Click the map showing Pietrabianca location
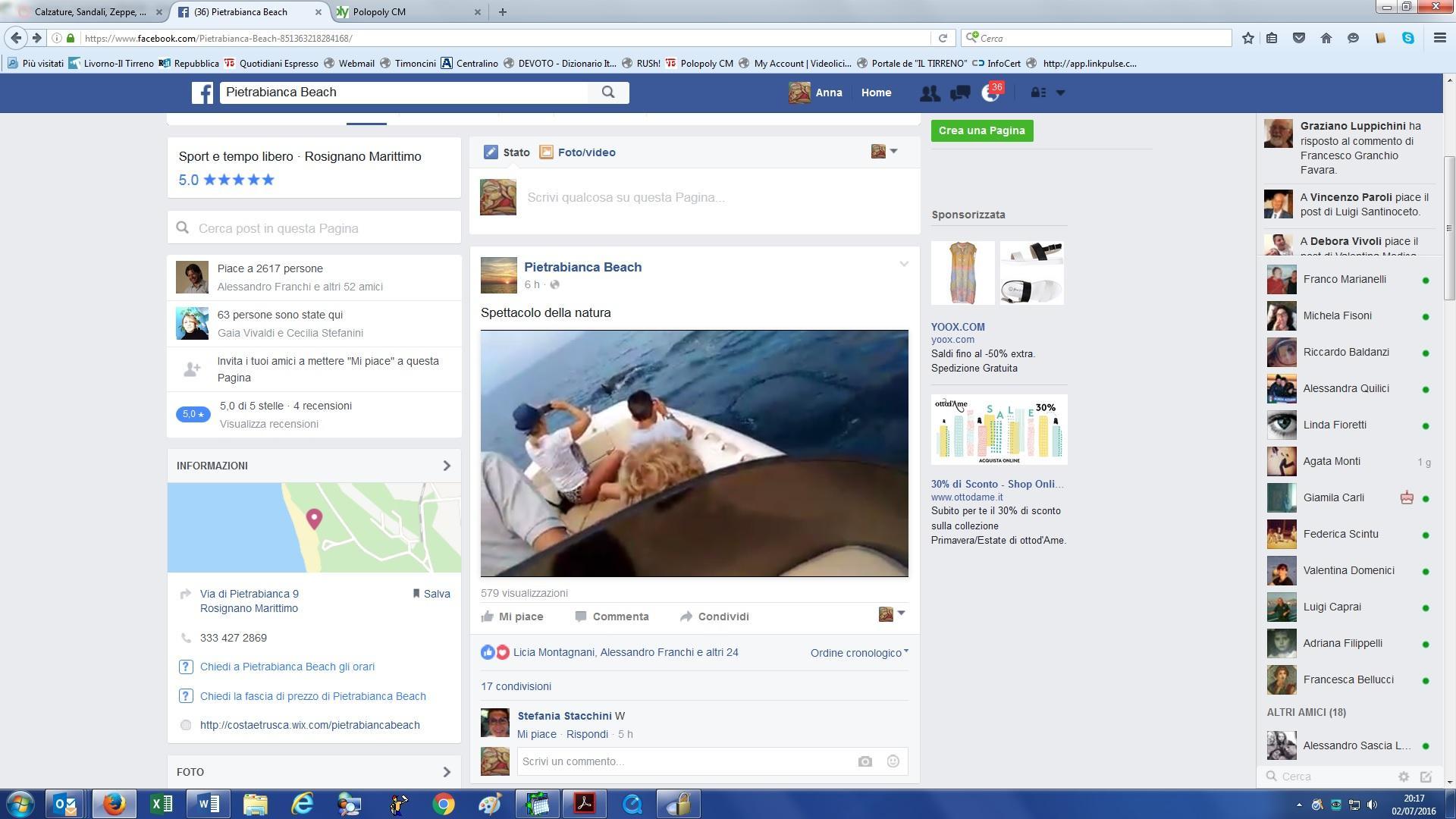Image resolution: width=1456 pixels, height=819 pixels. click(x=314, y=528)
